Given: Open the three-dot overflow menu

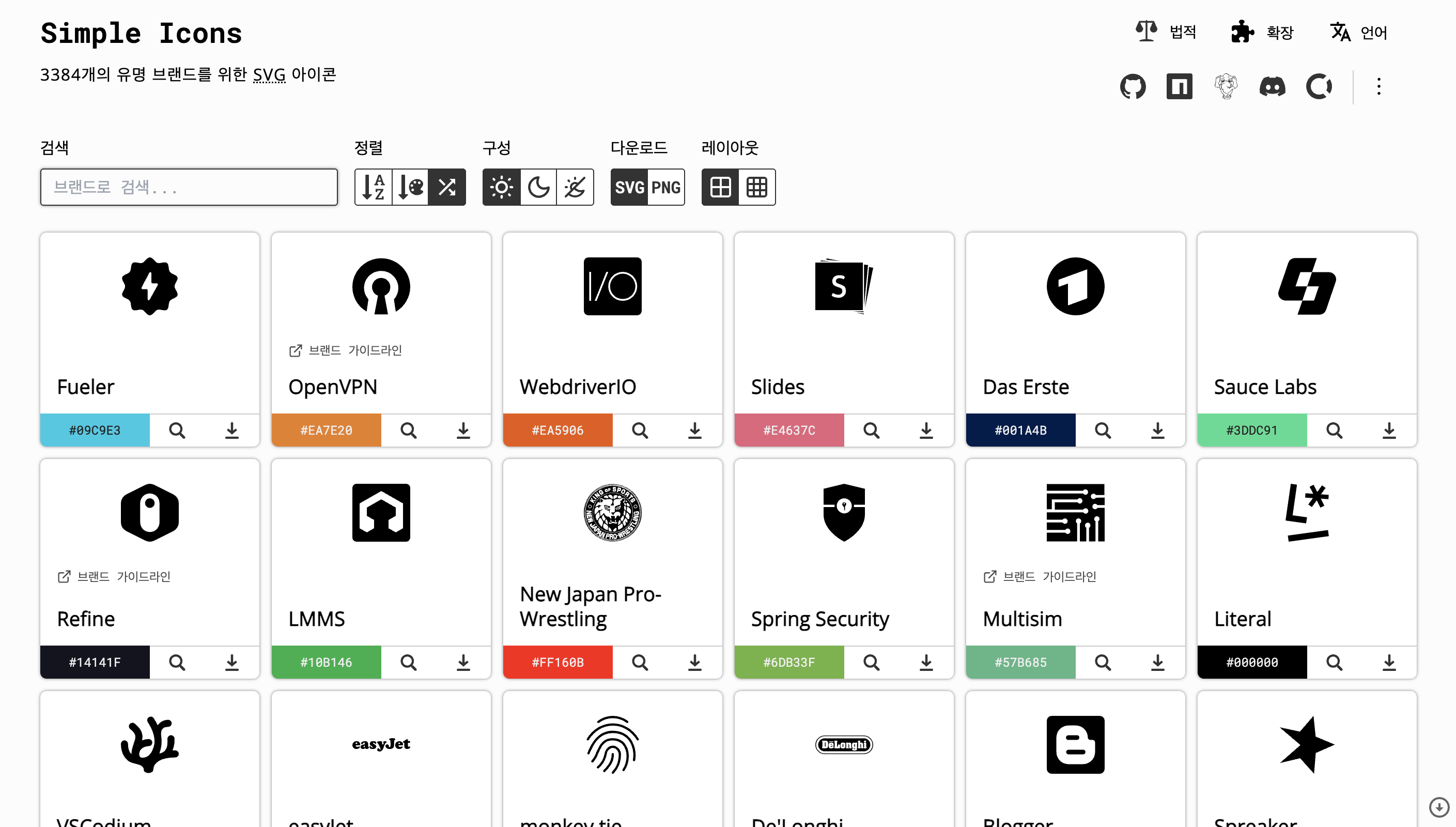Looking at the screenshot, I should pos(1379,86).
